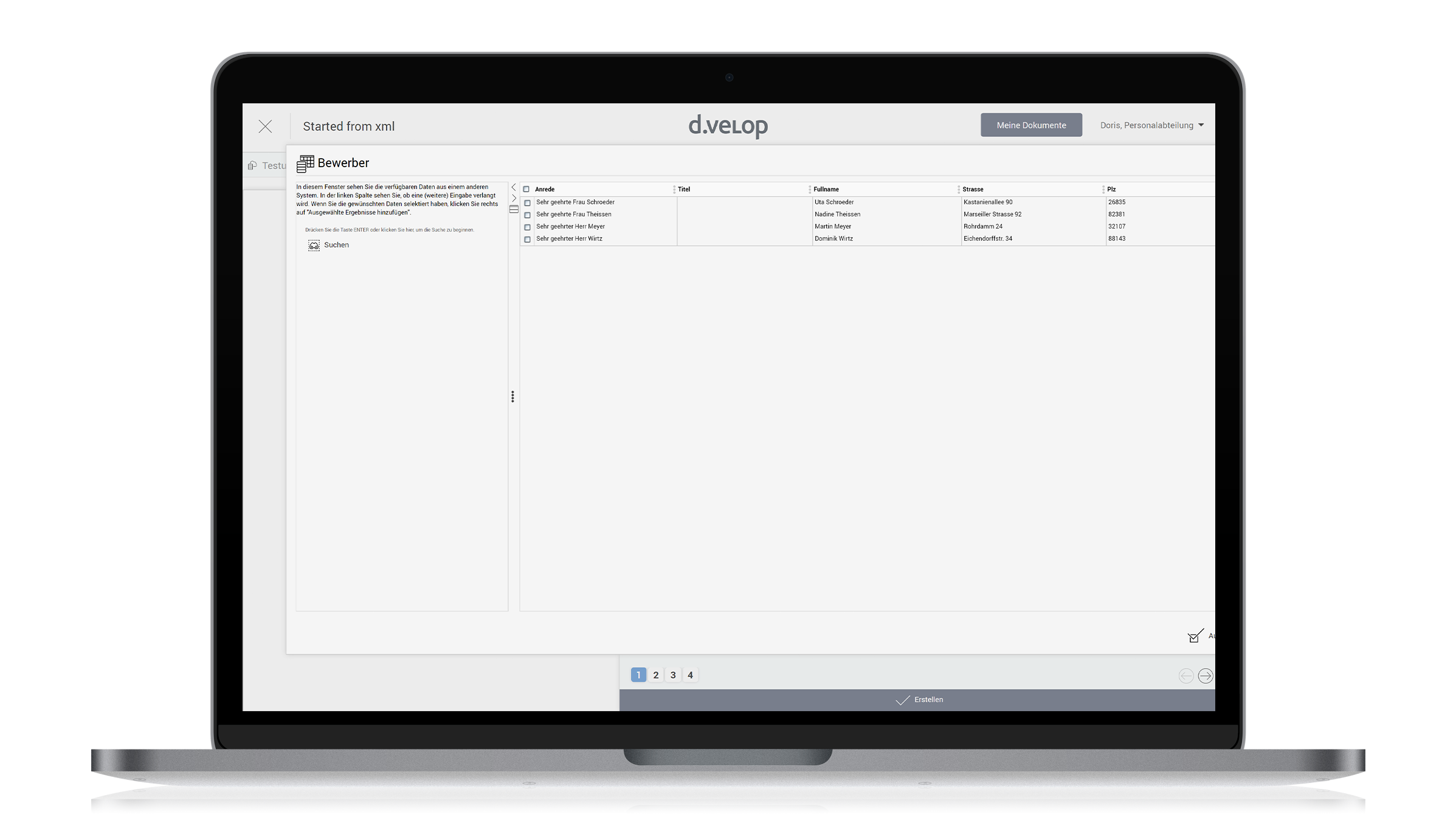Click the Bewerber table icon
Image resolution: width=1456 pixels, height=837 pixels.
305,164
